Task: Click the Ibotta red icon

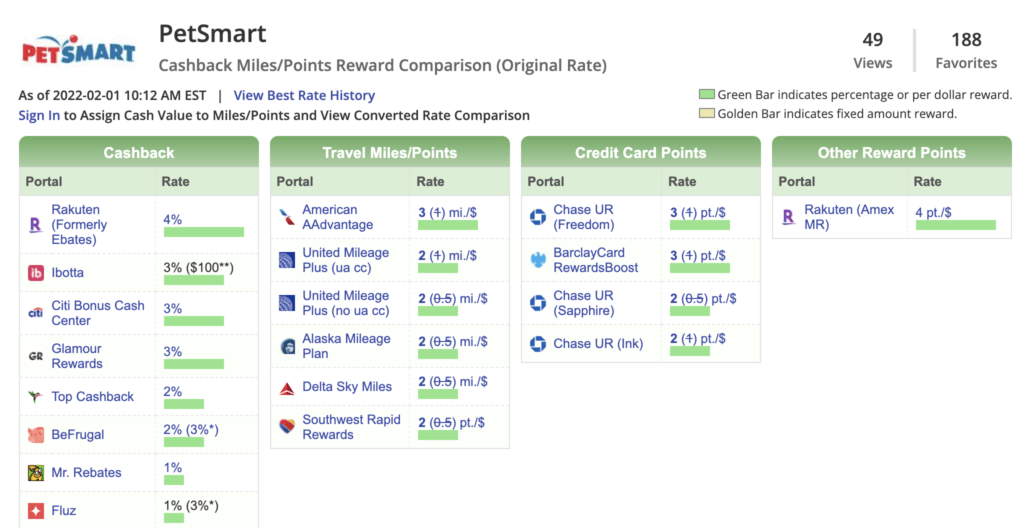Action: coord(35,273)
